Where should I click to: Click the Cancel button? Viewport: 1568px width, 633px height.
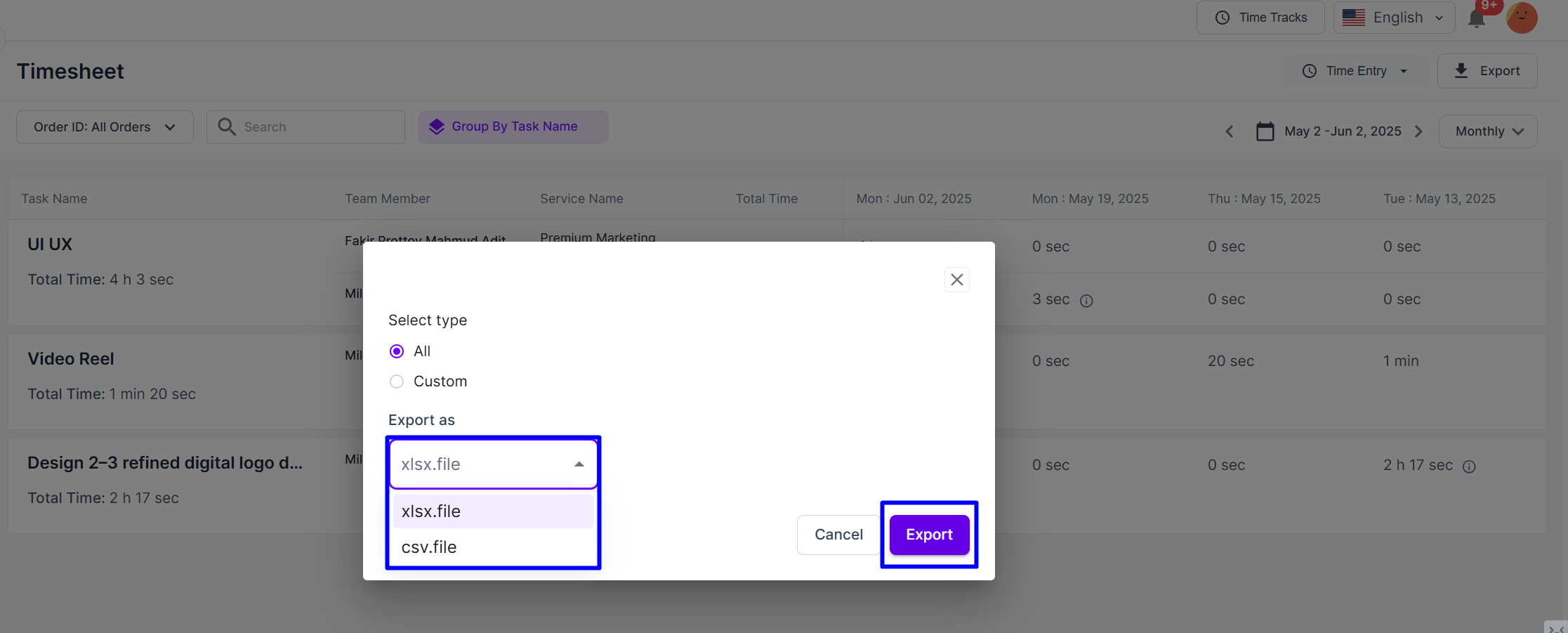(838, 535)
